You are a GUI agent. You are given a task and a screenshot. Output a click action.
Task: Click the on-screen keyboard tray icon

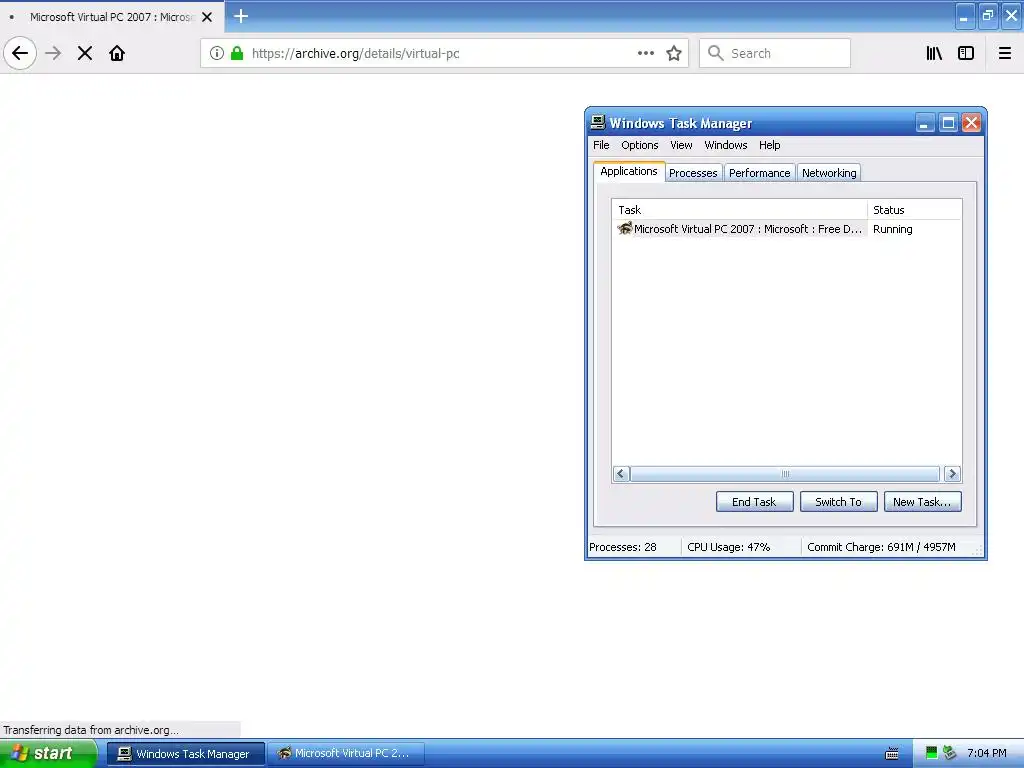(x=891, y=754)
